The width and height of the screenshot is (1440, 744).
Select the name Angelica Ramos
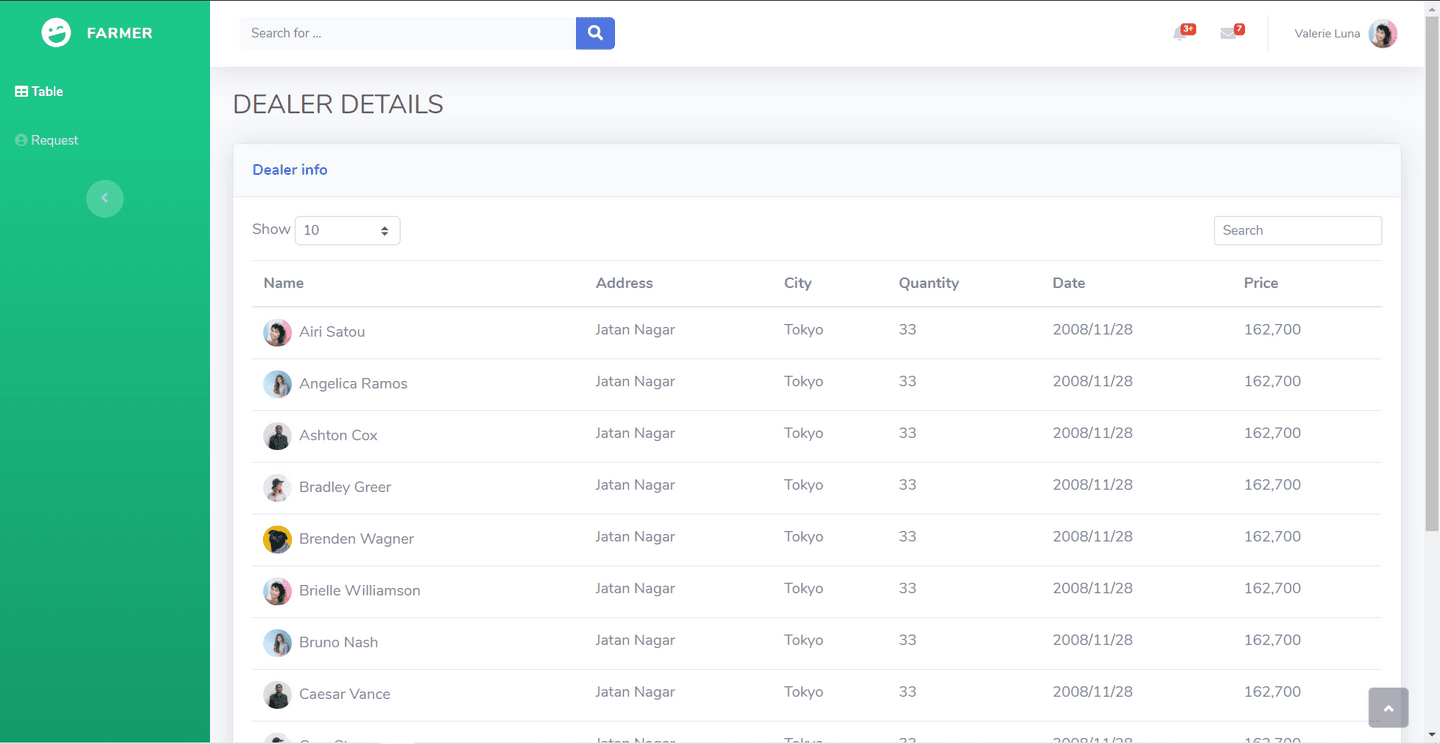point(353,384)
